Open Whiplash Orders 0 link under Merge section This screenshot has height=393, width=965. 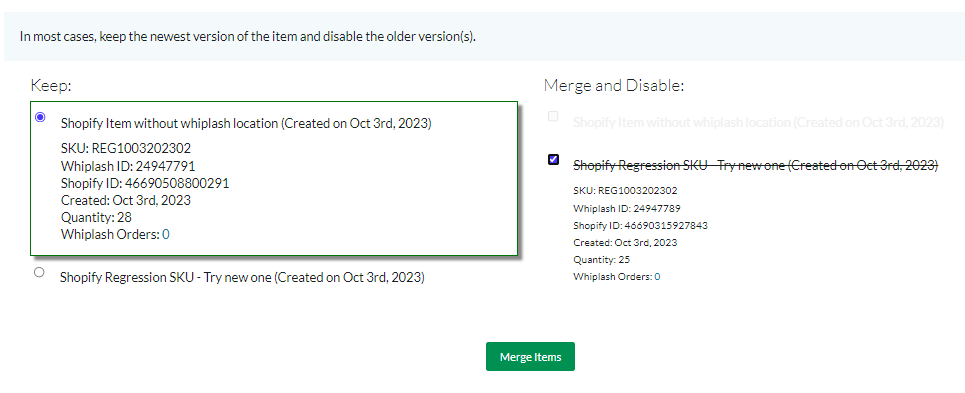click(x=657, y=277)
